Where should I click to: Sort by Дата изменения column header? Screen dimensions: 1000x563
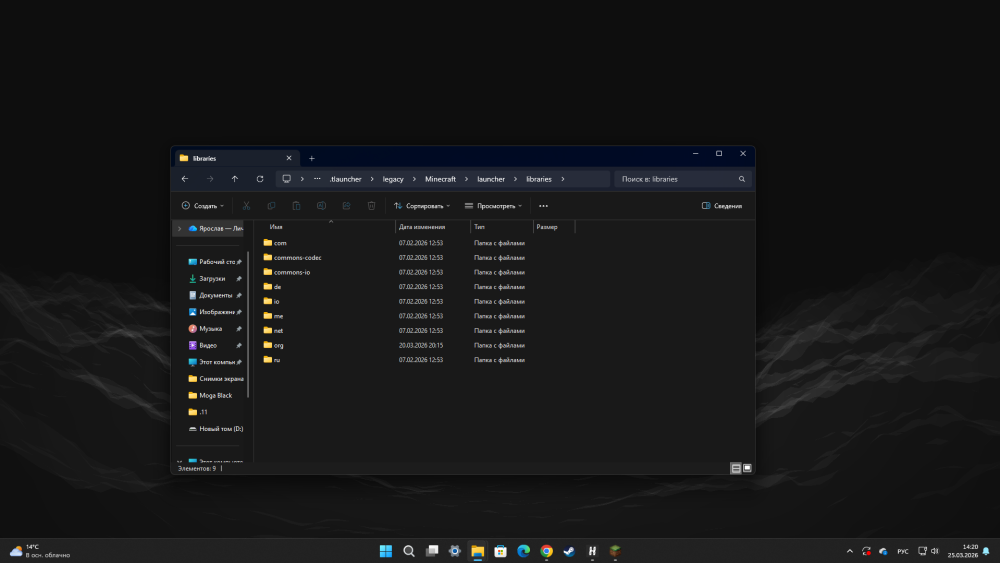(422, 227)
